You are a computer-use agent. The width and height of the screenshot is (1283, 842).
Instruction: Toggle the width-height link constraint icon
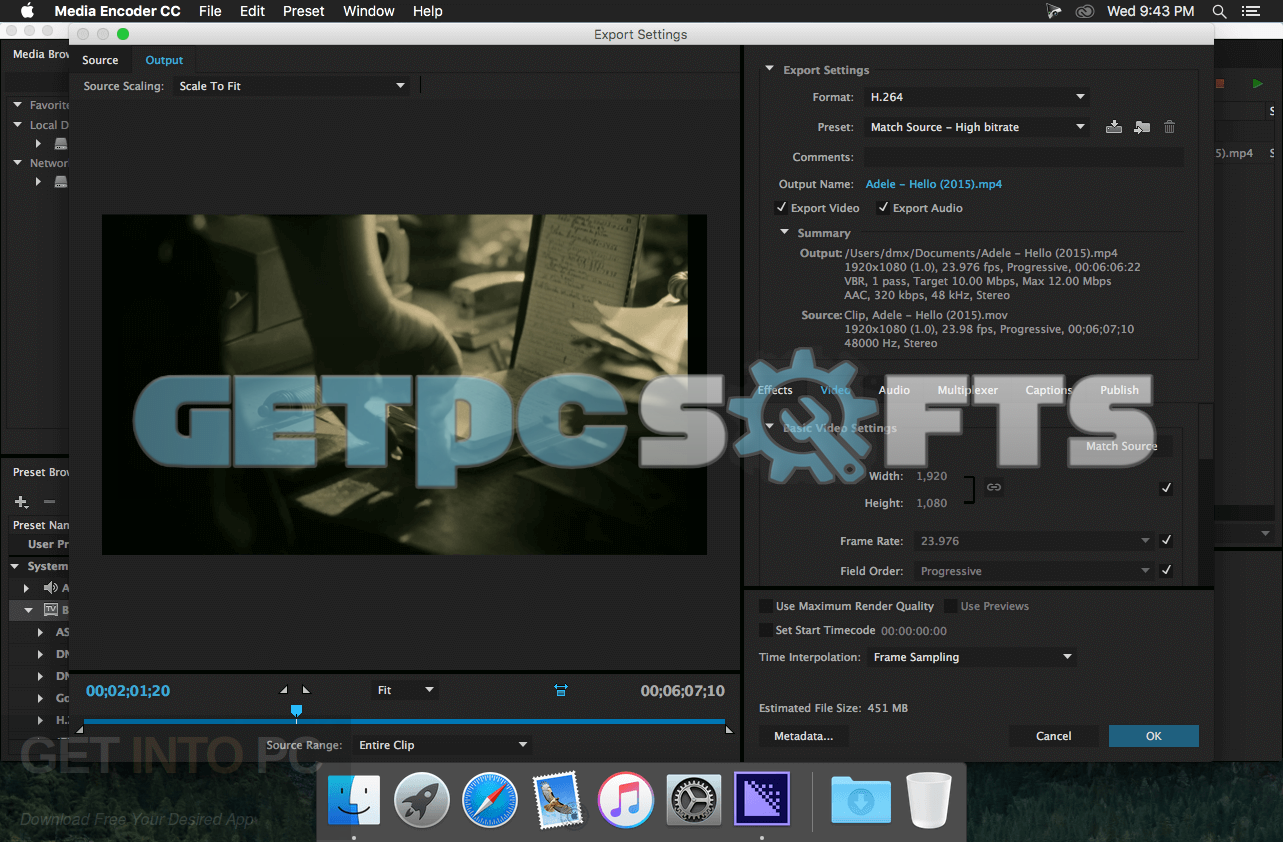[x=994, y=487]
